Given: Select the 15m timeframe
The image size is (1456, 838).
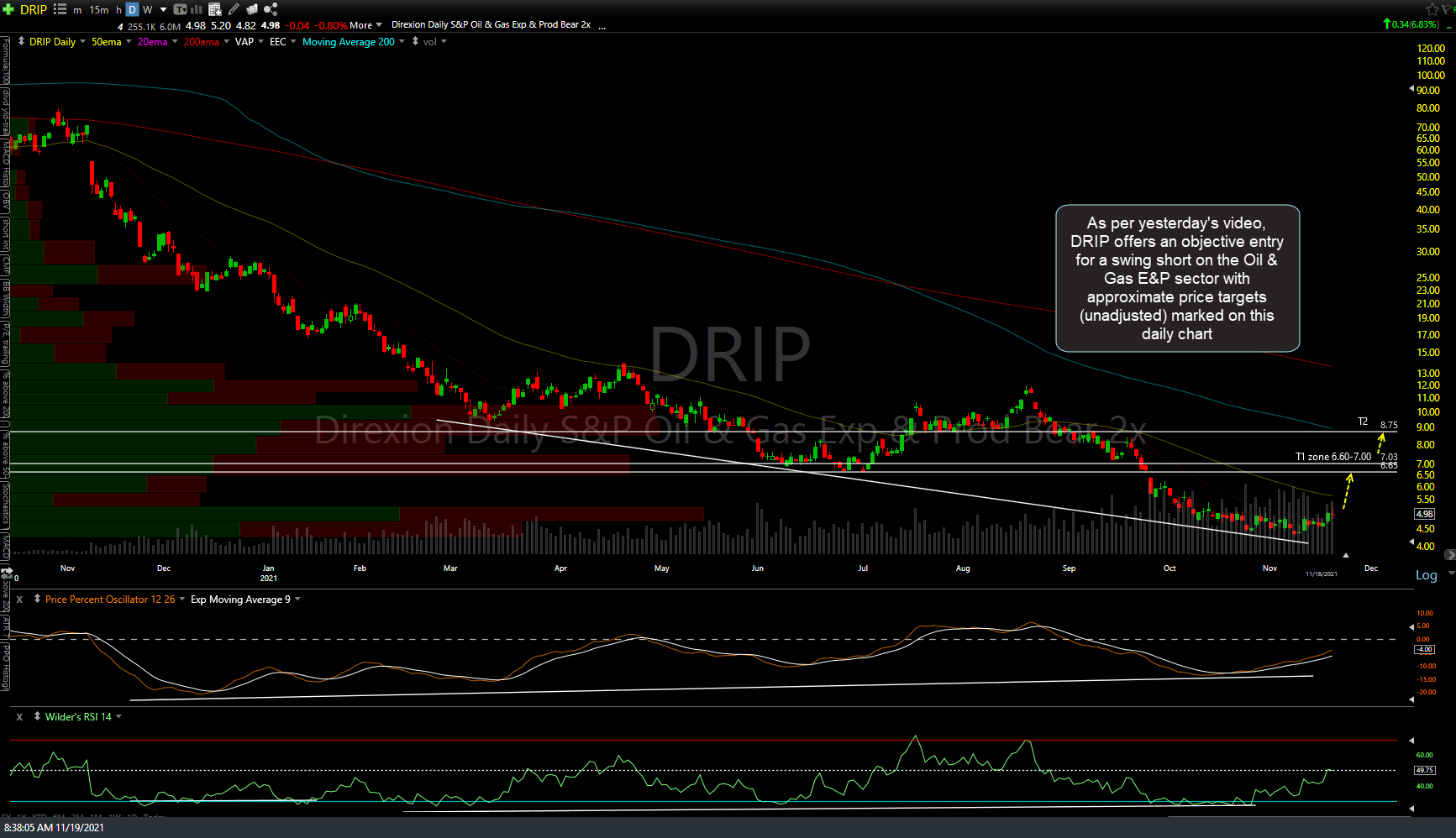Looking at the screenshot, I should [x=99, y=9].
